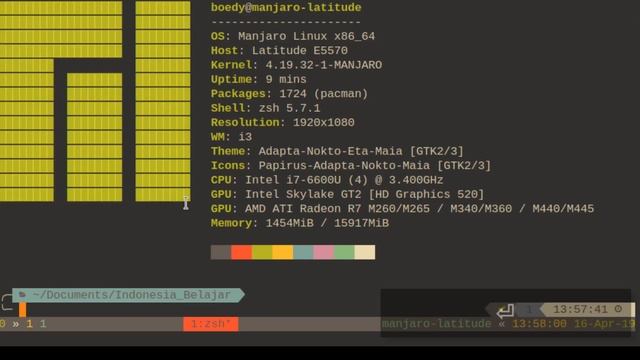Click the 13:58:00 time in tmux status bar

[539, 324]
